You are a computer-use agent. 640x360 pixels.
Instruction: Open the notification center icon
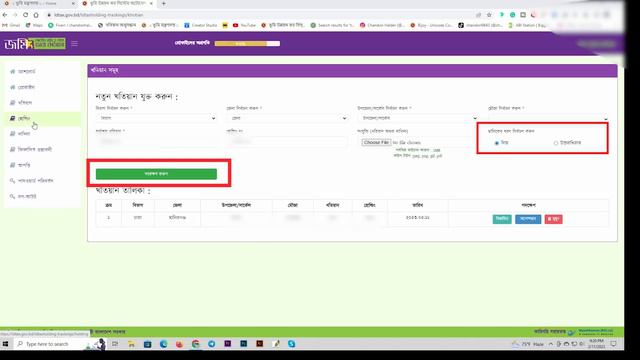click(x=613, y=344)
